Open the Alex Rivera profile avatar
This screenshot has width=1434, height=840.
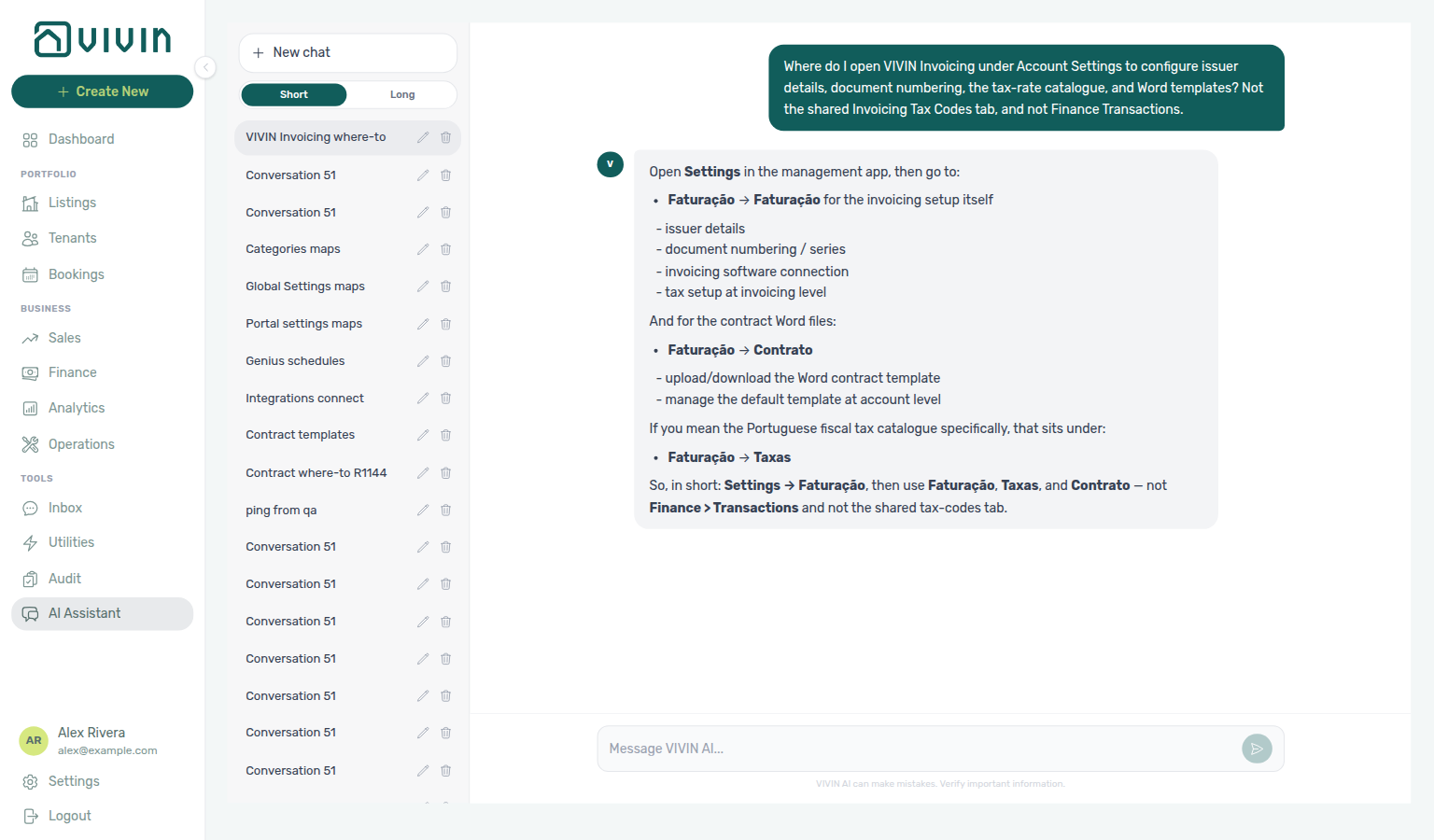(x=34, y=741)
